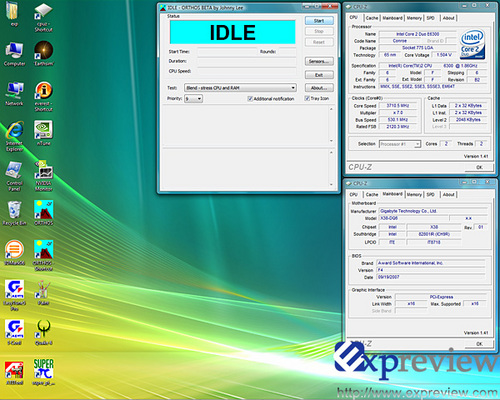Image resolution: width=500 pixels, height=400 pixels.
Task: Switch to Mainboard tab in CPU-Z Processor window
Action: (x=392, y=18)
